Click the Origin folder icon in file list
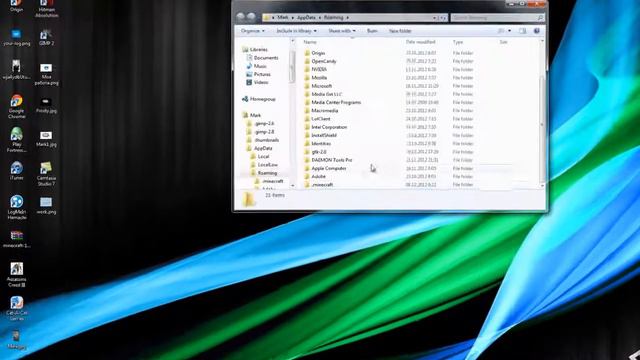The width and height of the screenshot is (640, 360). click(x=307, y=53)
